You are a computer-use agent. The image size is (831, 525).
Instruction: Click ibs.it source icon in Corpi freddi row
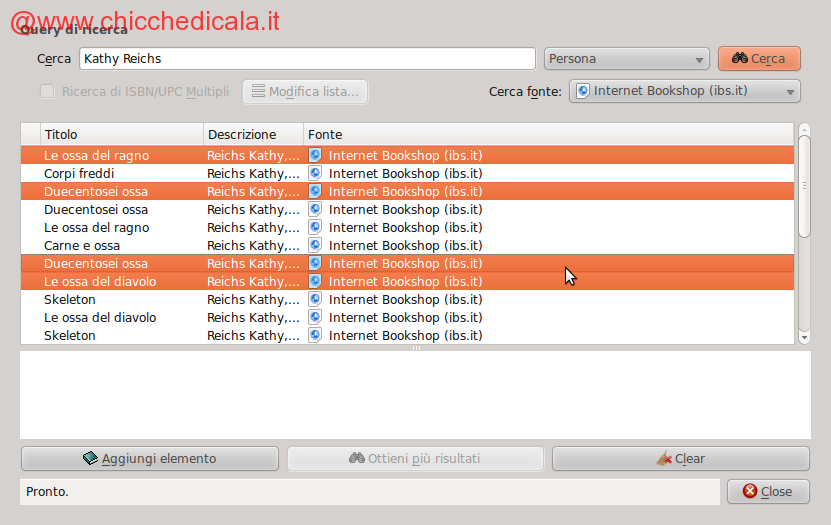315,173
